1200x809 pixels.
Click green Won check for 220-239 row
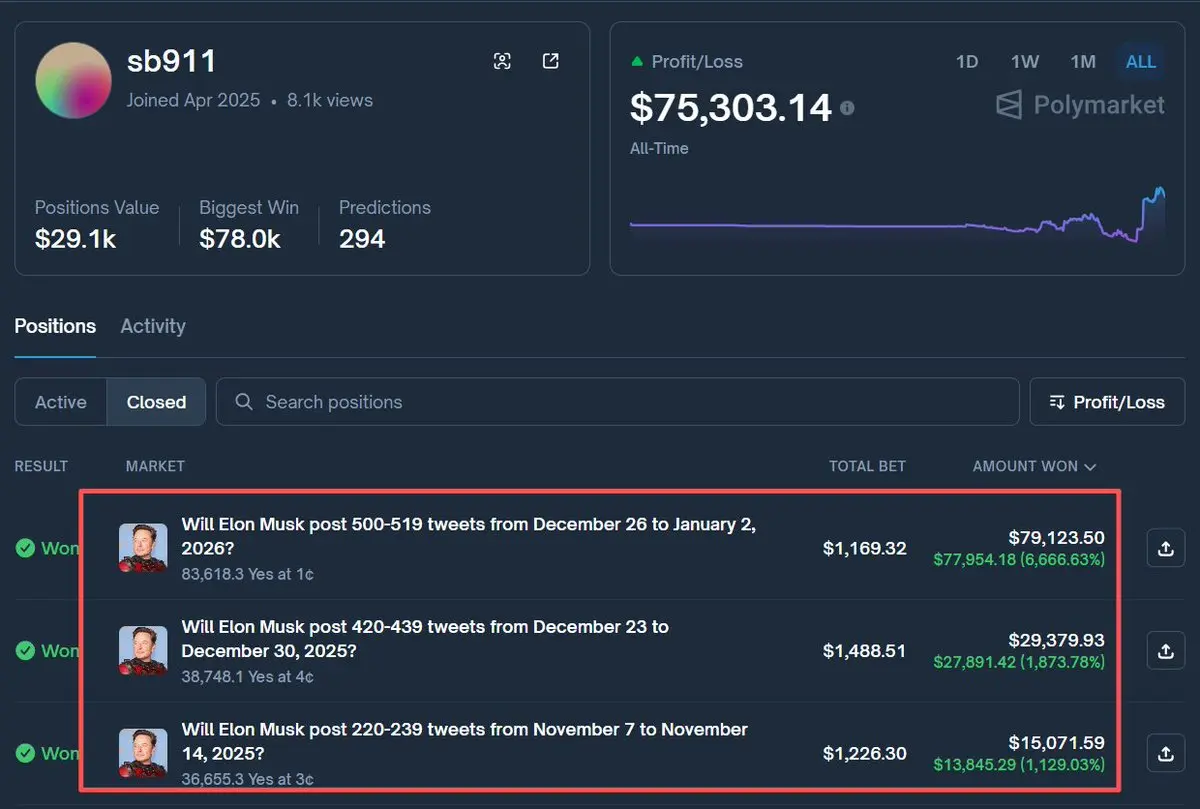pos(24,752)
